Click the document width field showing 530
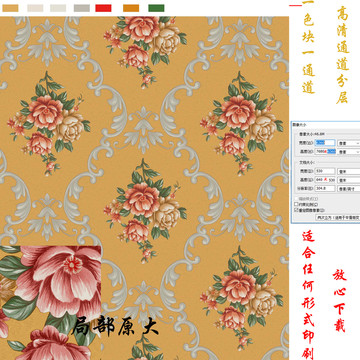This screenshot has width=360, height=360. [325, 171]
